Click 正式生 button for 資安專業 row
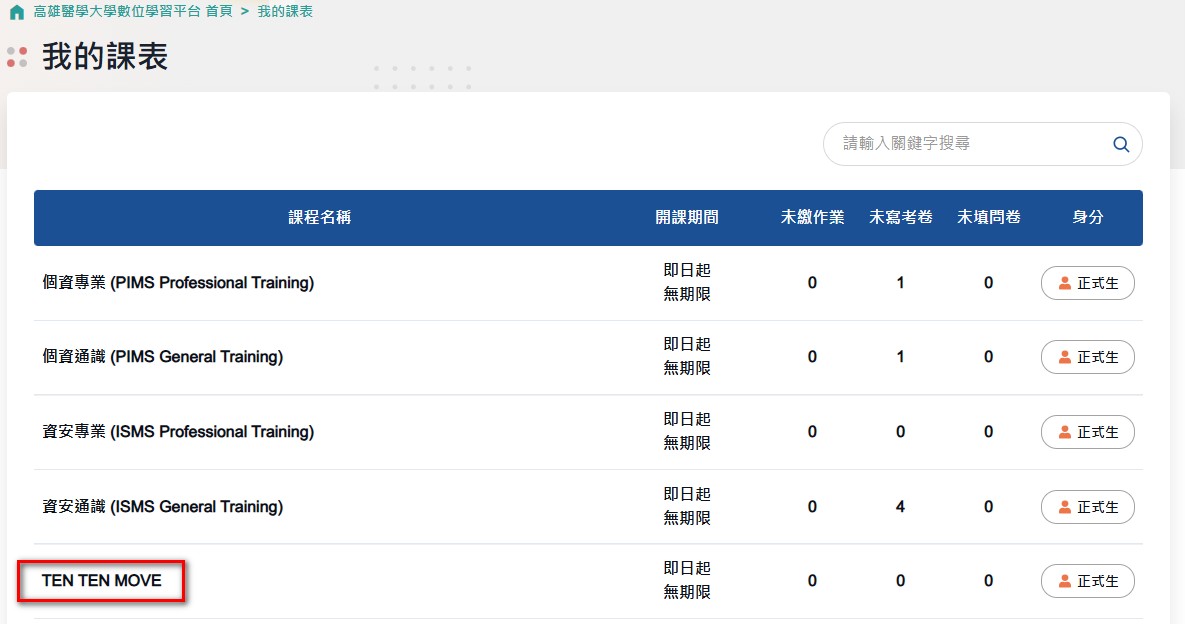1185x624 pixels. (x=1088, y=432)
